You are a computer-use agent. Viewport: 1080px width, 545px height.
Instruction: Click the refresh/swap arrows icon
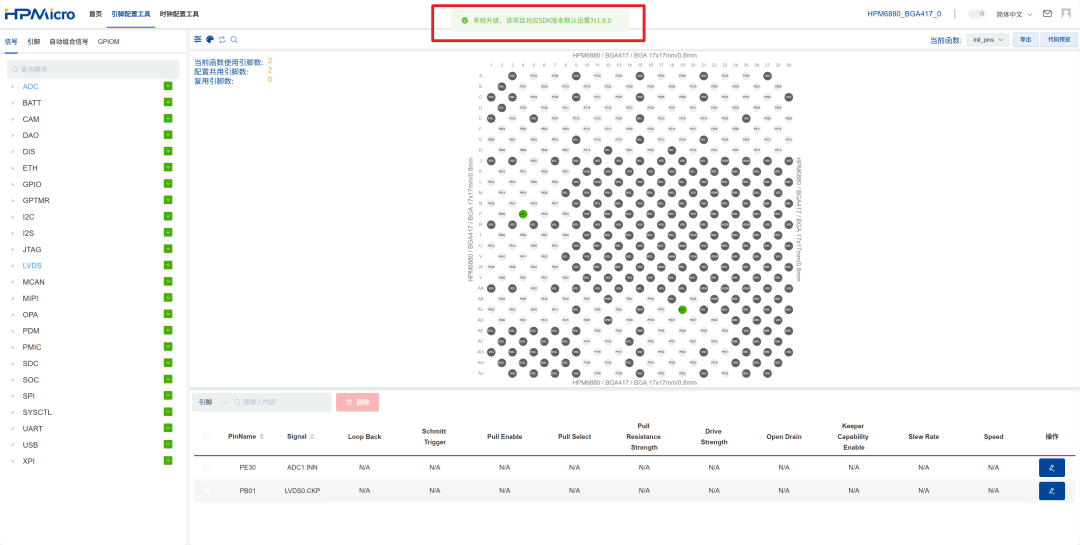pyautogui.click(x=222, y=40)
